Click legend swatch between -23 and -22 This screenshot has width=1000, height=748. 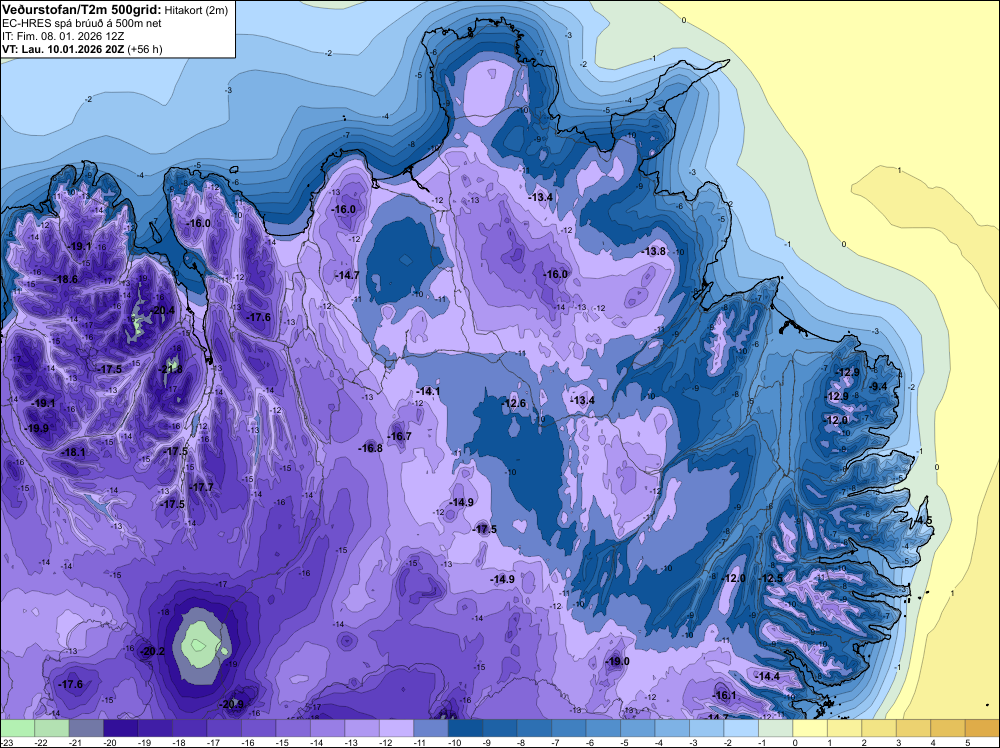(x=17, y=728)
